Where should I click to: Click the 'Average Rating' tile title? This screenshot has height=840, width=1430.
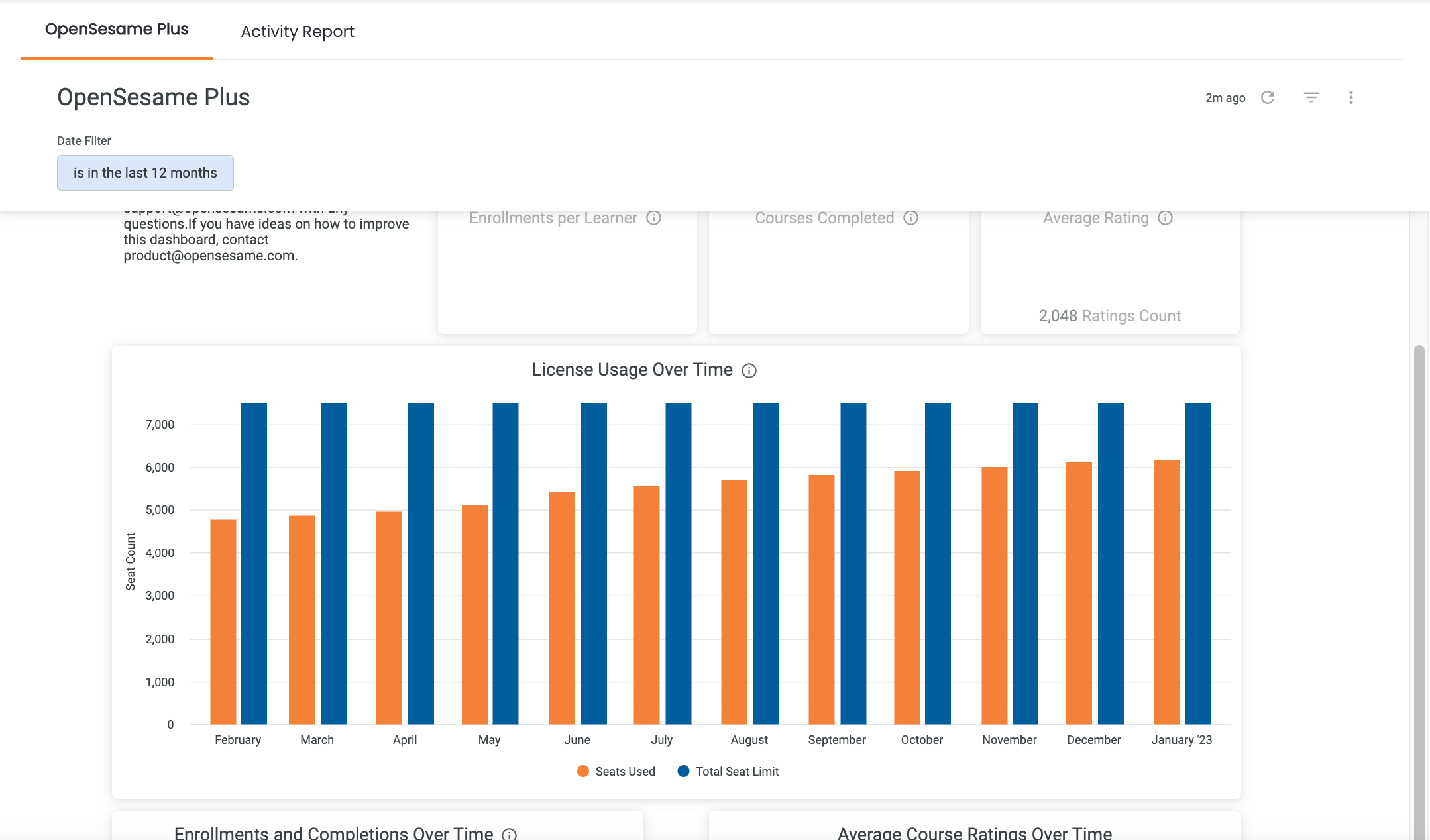point(1096,218)
